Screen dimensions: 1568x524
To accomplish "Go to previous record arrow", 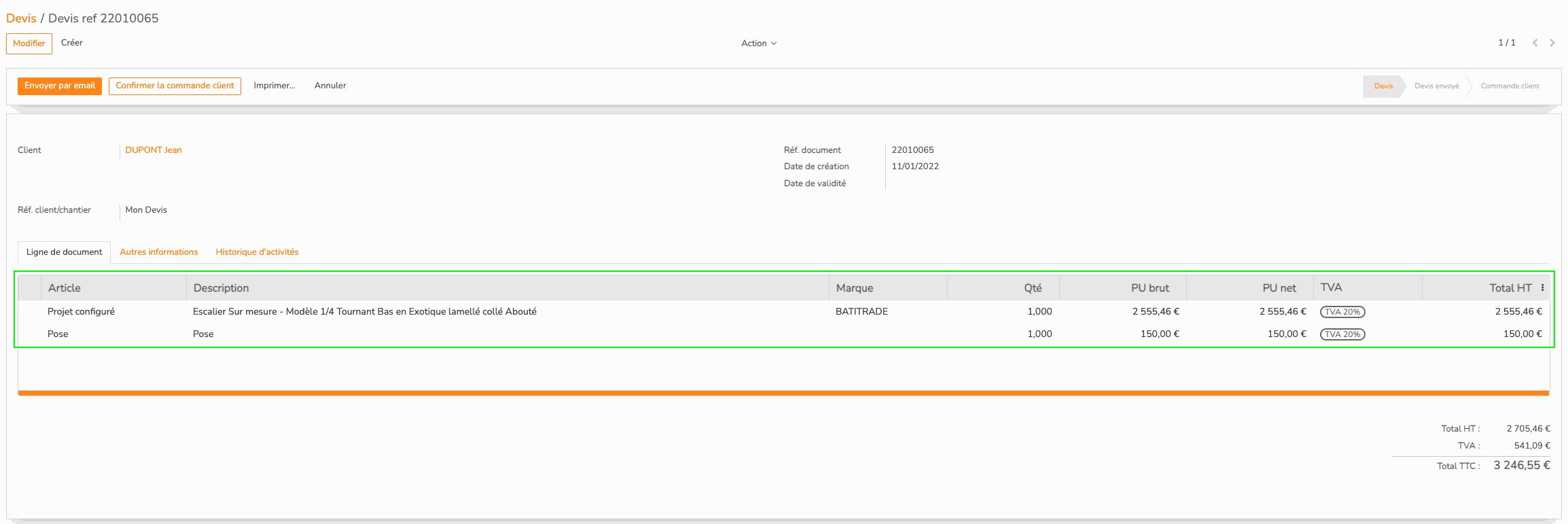I will tap(1535, 43).
